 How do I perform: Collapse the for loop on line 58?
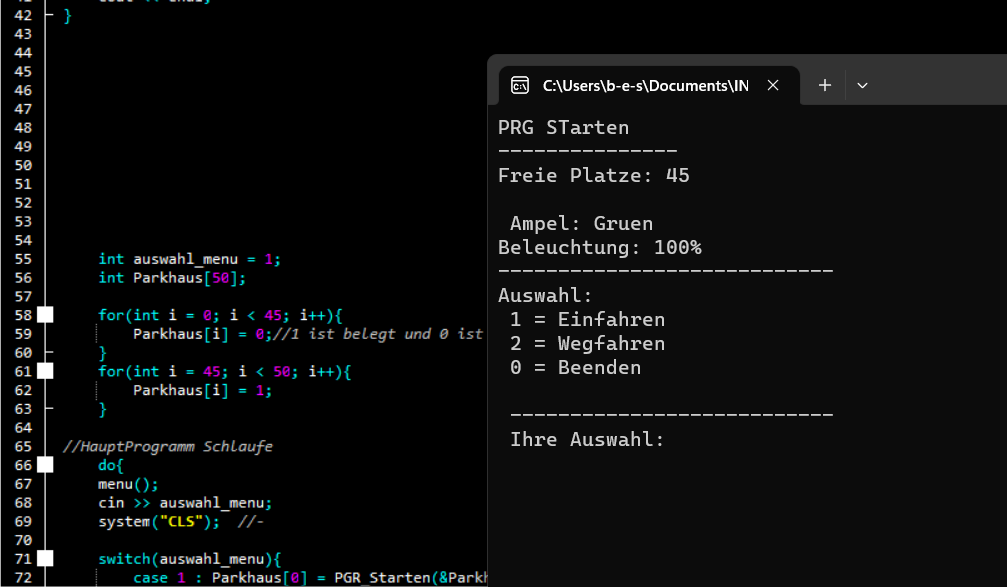point(45,315)
